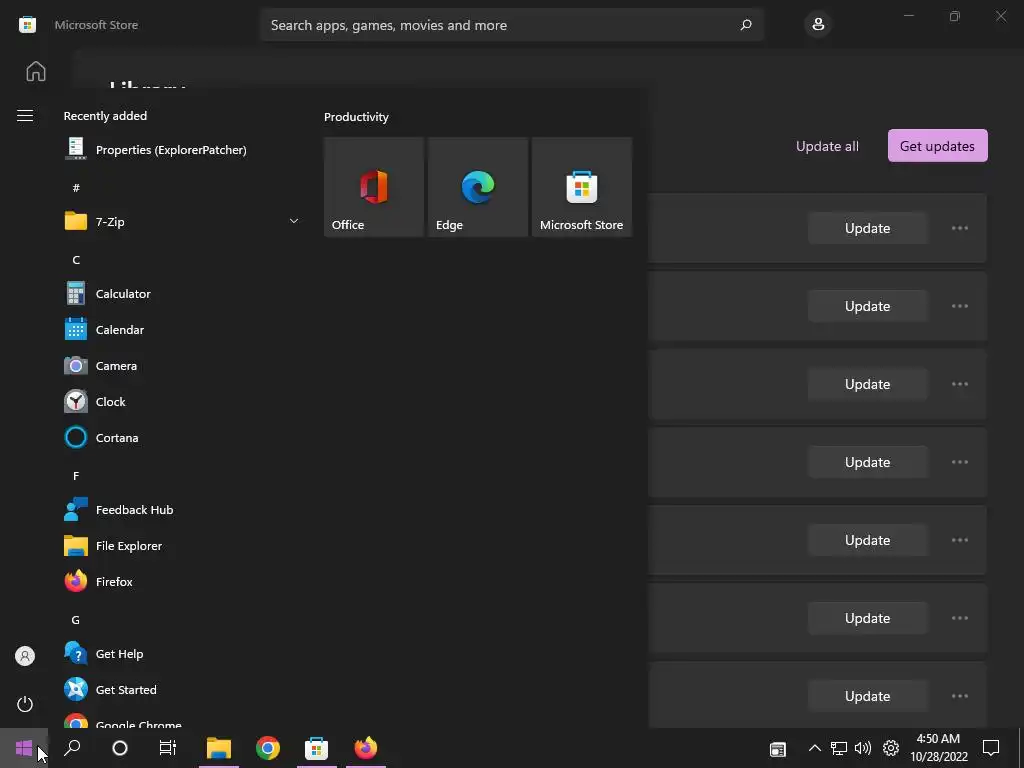Open more options on second library row
This screenshot has height=768, width=1024.
point(959,306)
